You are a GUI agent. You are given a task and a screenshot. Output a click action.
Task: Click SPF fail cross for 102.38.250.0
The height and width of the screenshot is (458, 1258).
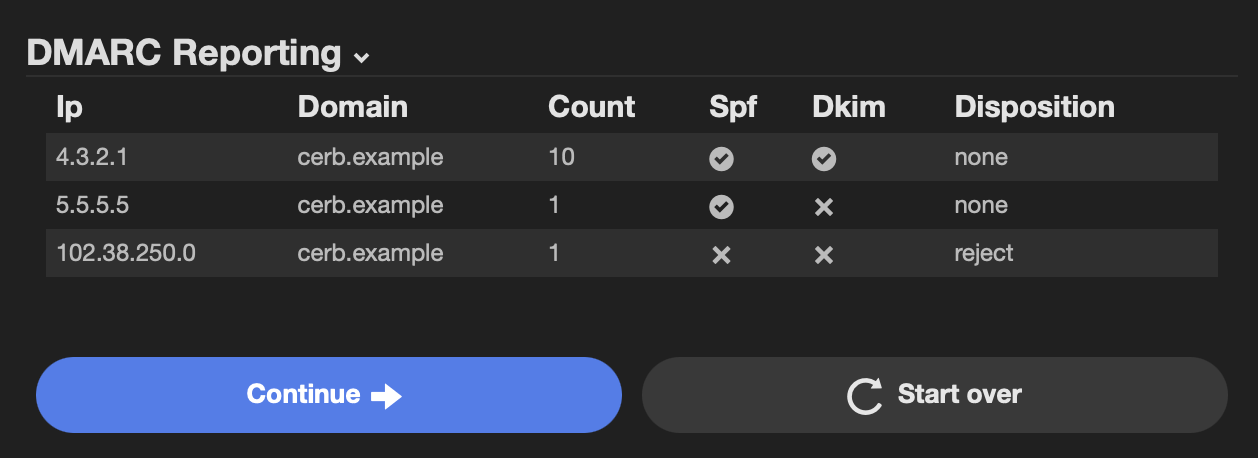[x=721, y=254]
